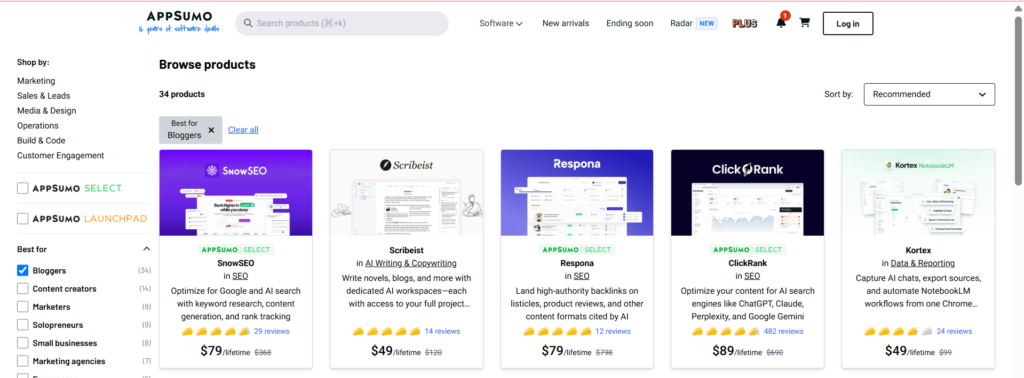
Task: Click the SnowSEO product thumbnail
Action: tap(235, 193)
